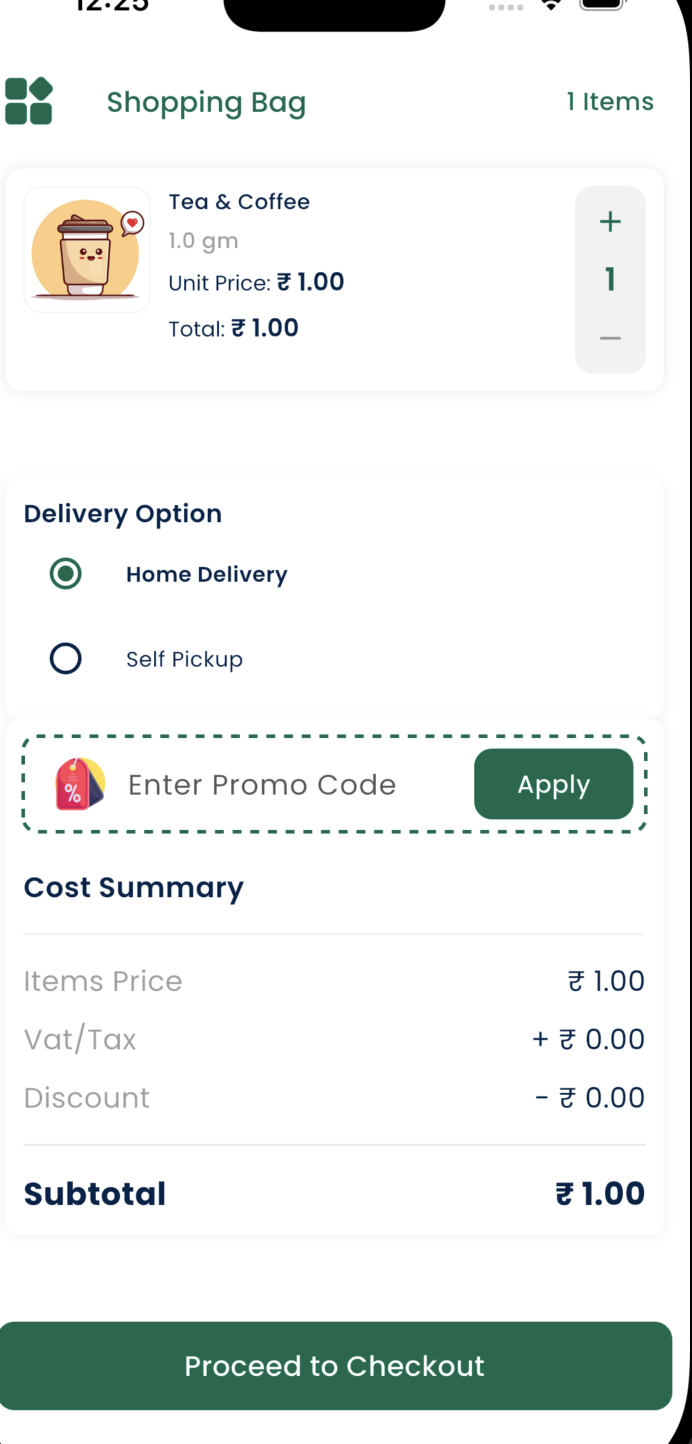The height and width of the screenshot is (1444, 692).
Task: Open the Tea & Coffee product image
Action: 86,250
